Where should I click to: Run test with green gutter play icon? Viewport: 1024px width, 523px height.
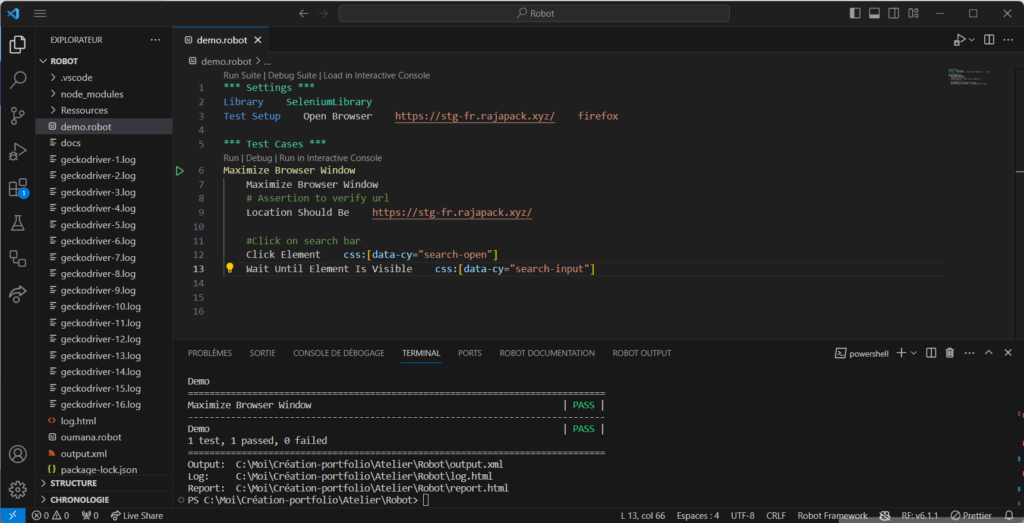[180, 171]
